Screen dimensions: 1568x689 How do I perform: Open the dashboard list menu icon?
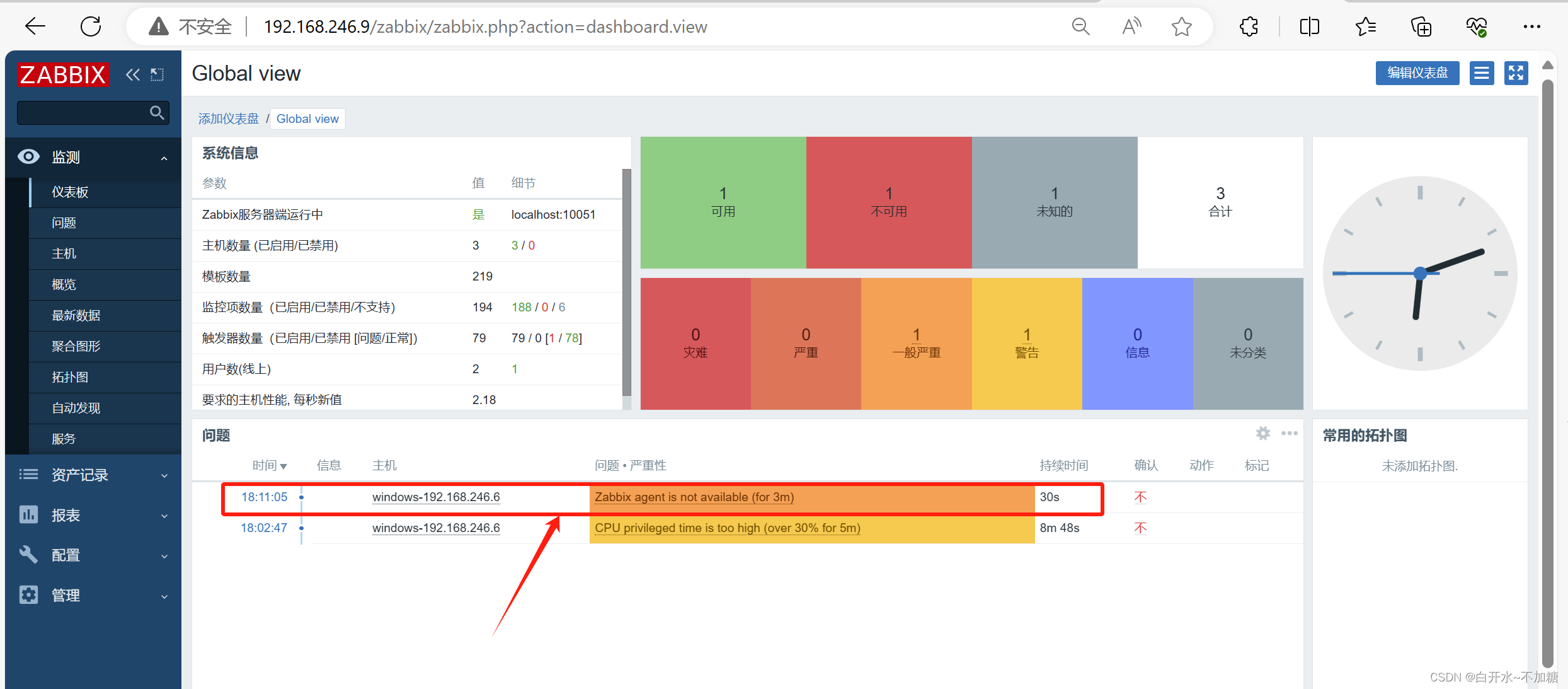point(1482,73)
